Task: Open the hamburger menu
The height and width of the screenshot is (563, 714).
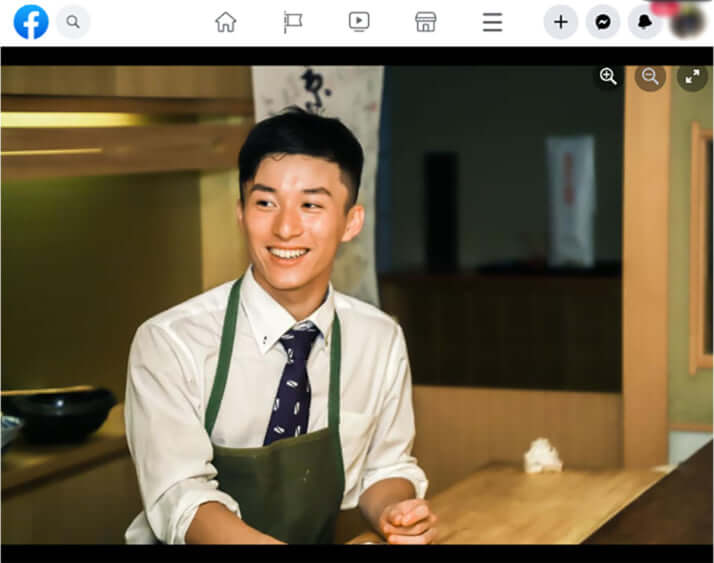Action: 492,22
